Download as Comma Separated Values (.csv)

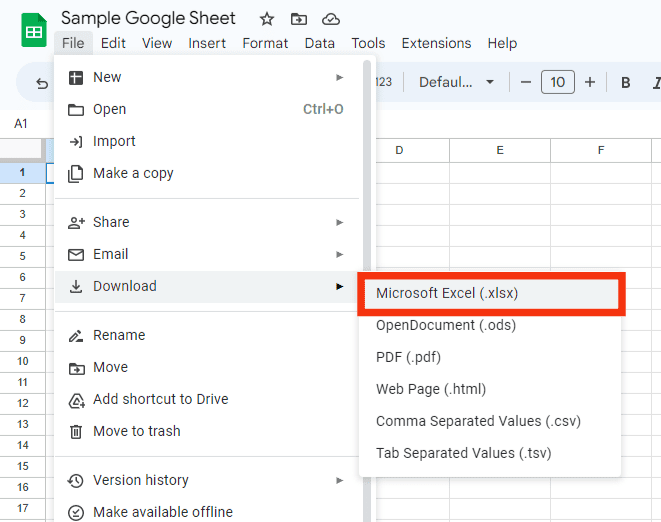(490, 421)
